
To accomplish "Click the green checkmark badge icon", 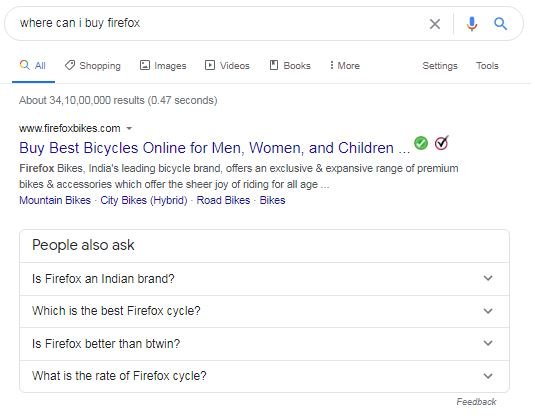I will [x=421, y=143].
